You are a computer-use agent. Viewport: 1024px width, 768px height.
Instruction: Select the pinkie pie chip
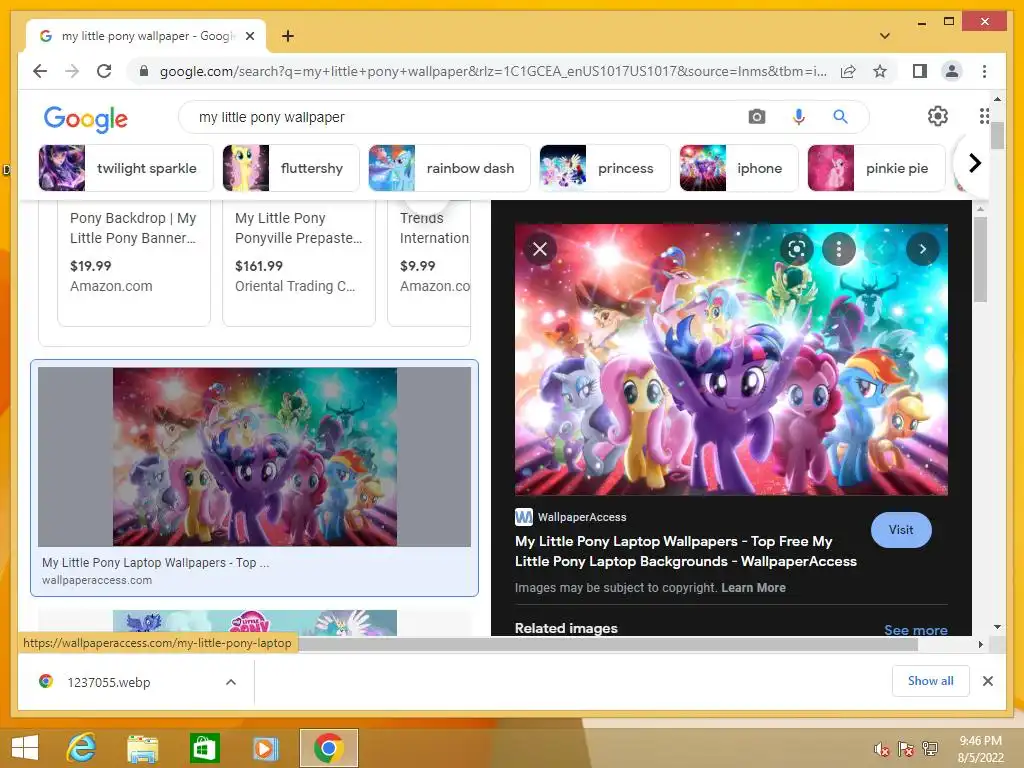tap(876, 168)
